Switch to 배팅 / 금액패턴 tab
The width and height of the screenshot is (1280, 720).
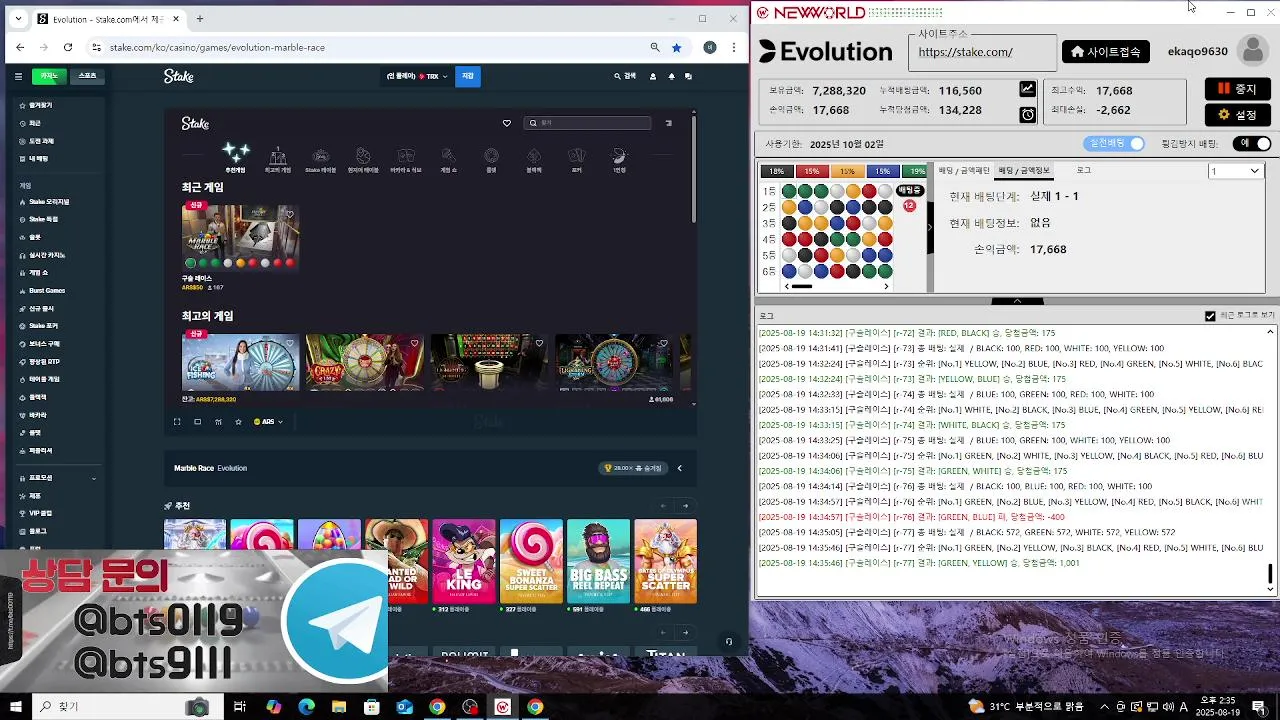tap(964, 171)
